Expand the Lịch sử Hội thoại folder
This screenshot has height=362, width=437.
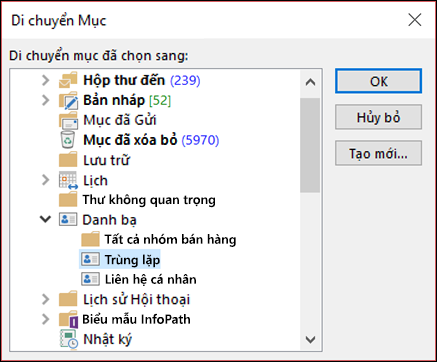pyautogui.click(x=46, y=299)
